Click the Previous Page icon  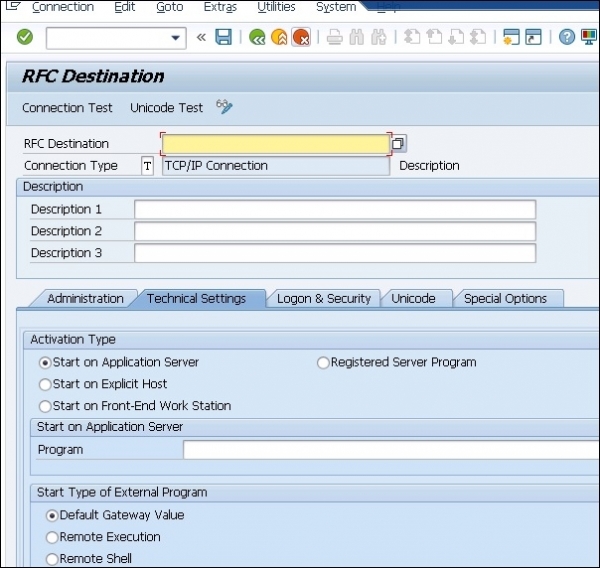click(434, 37)
